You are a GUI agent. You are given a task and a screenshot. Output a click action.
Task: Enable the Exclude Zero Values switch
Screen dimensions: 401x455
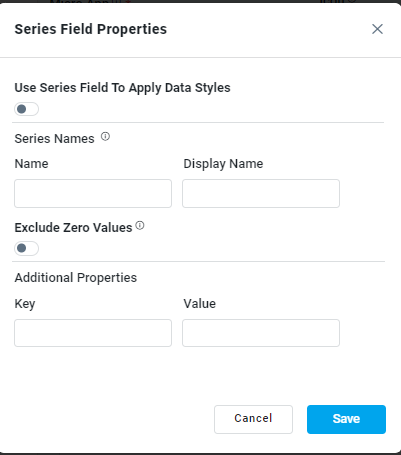point(26,248)
